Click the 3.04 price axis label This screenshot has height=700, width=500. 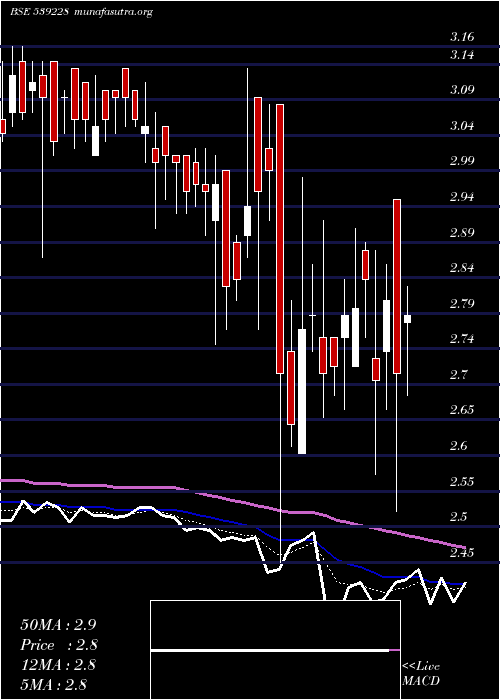462,126
